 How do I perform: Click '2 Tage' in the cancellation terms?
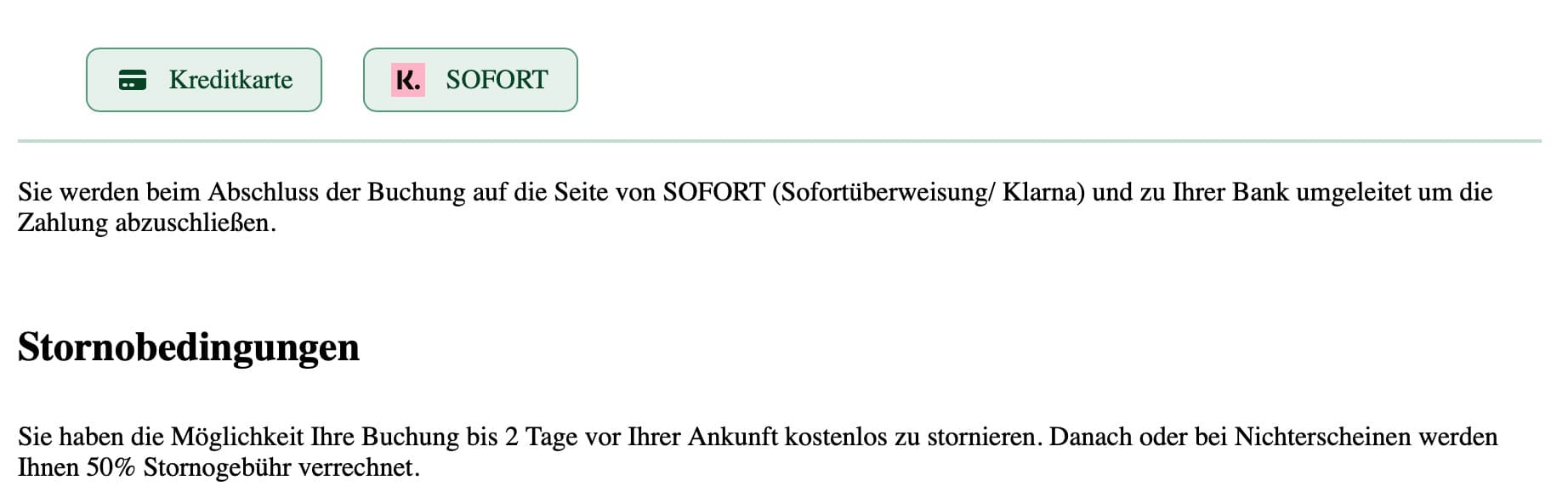pyautogui.click(x=544, y=437)
